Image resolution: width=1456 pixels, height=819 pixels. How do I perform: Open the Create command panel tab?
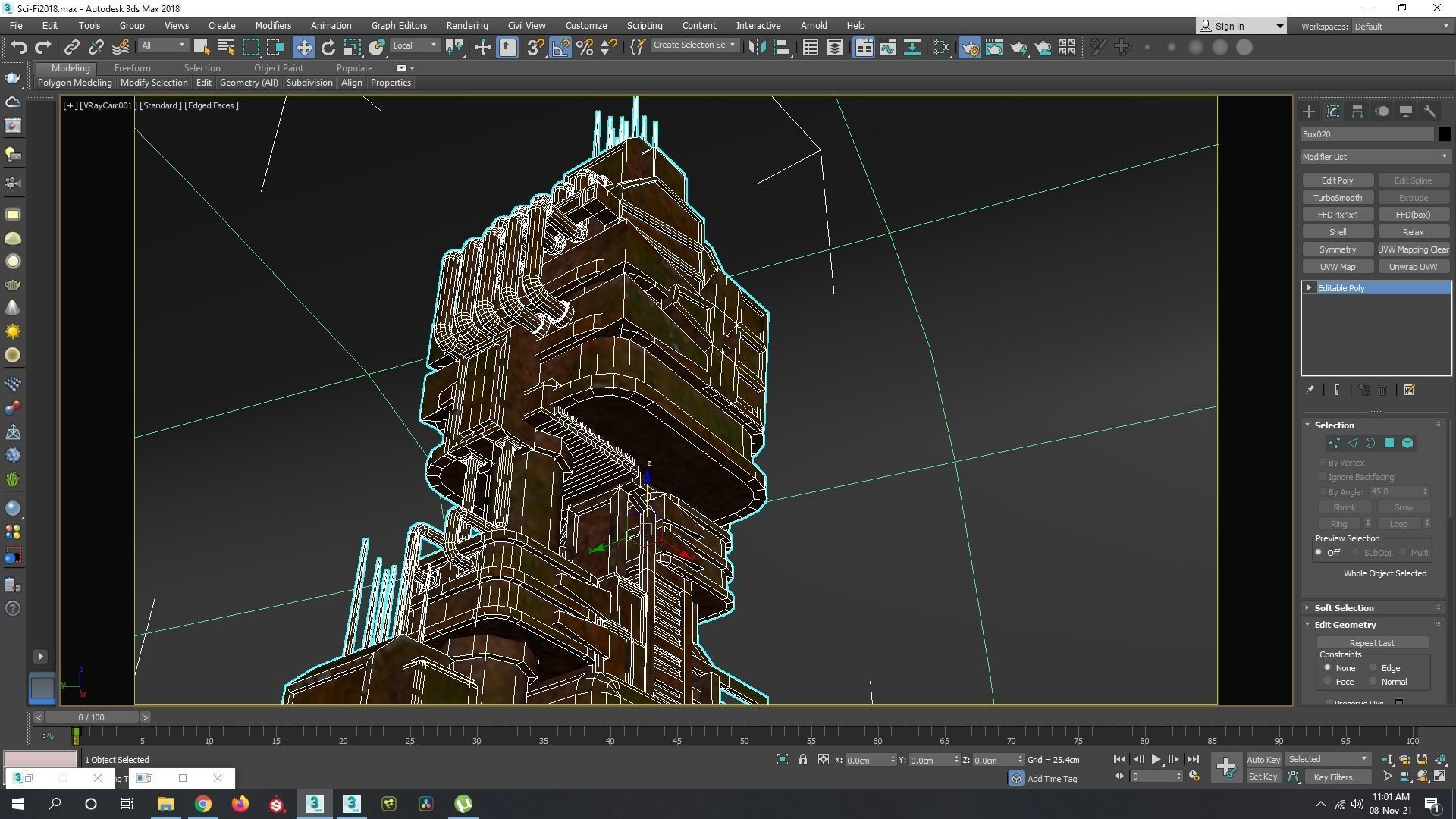point(1309,111)
